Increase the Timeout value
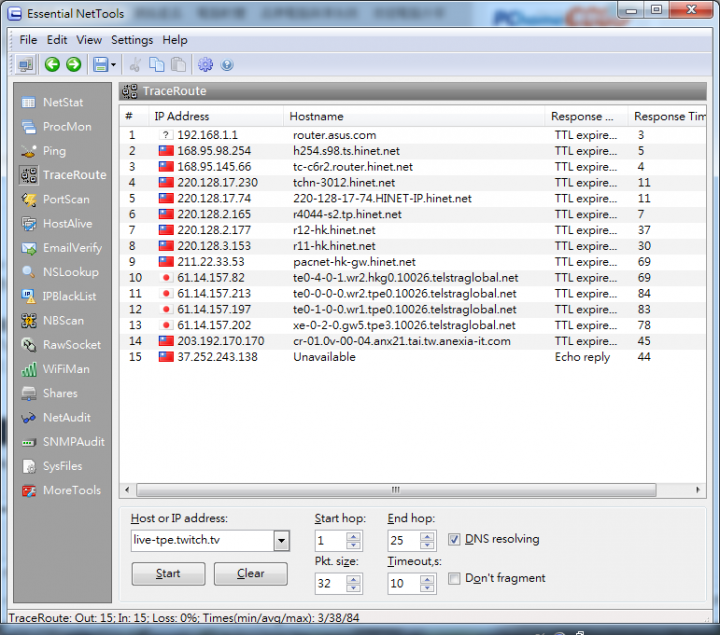The width and height of the screenshot is (720, 635). (x=427, y=579)
